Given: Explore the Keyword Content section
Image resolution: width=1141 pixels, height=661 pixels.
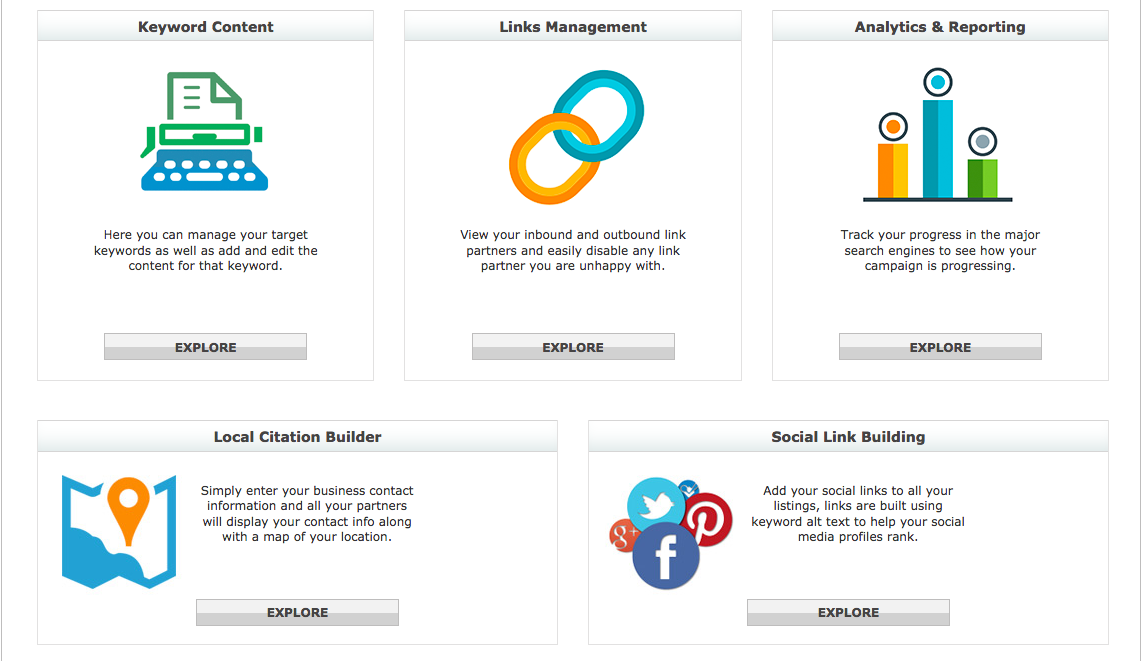Looking at the screenshot, I should 205,347.
